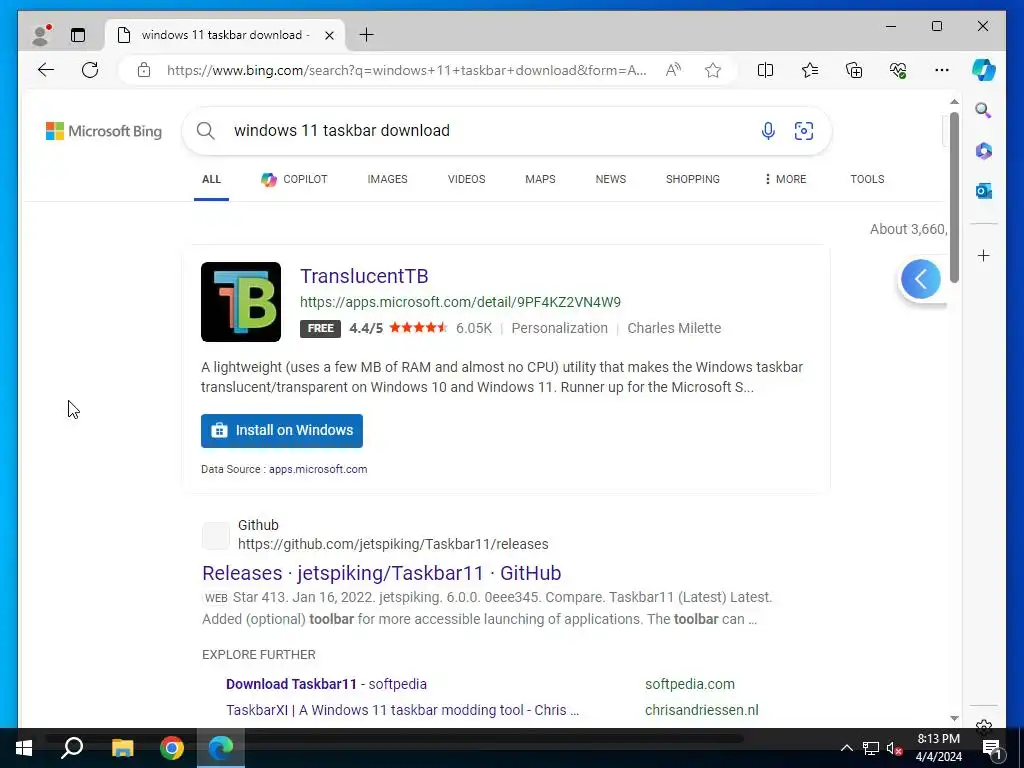The height and width of the screenshot is (768, 1024).
Task: Open the tab actions menu icon
Action: pyautogui.click(x=78, y=35)
